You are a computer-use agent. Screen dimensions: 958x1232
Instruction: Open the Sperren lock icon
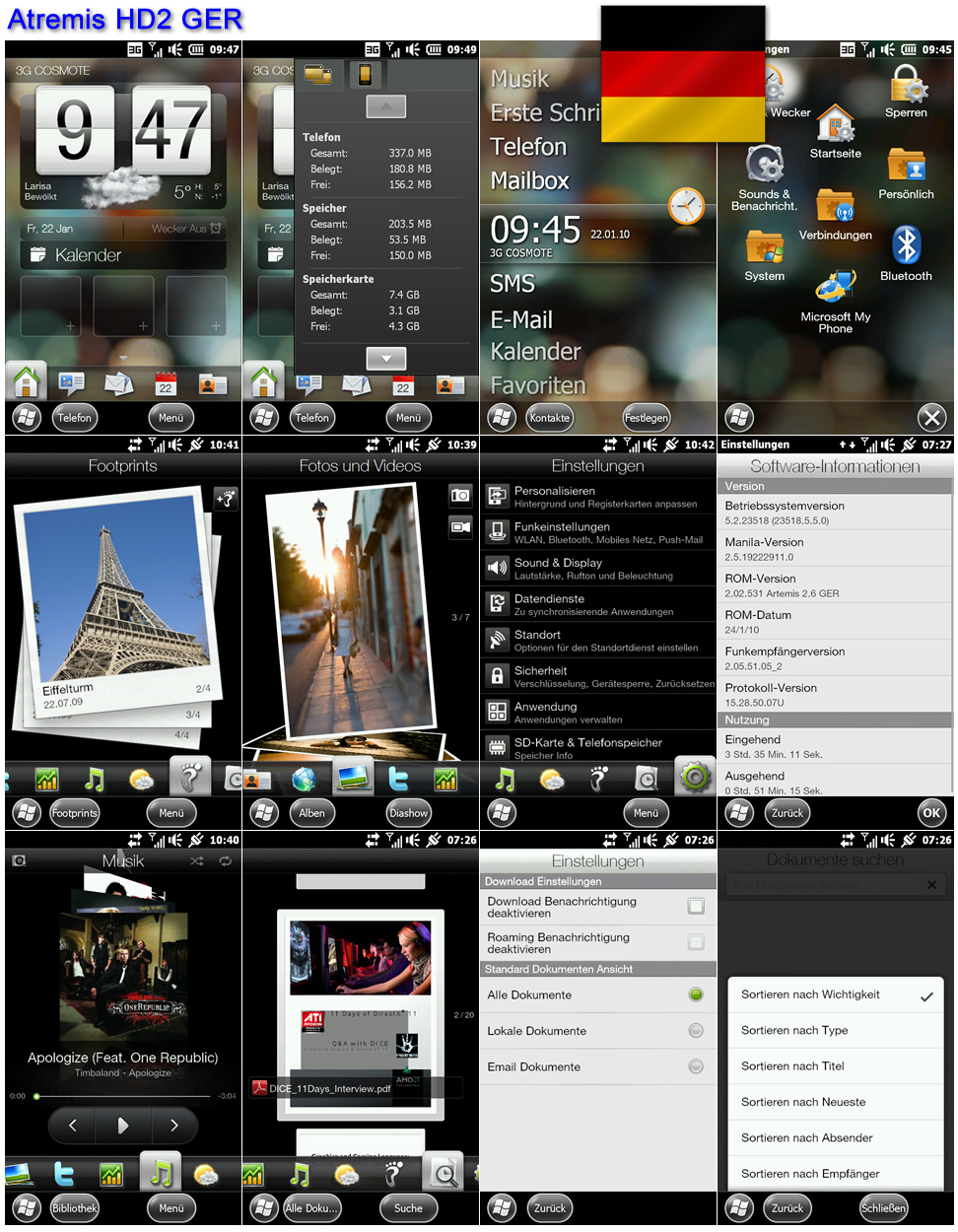pos(906,84)
